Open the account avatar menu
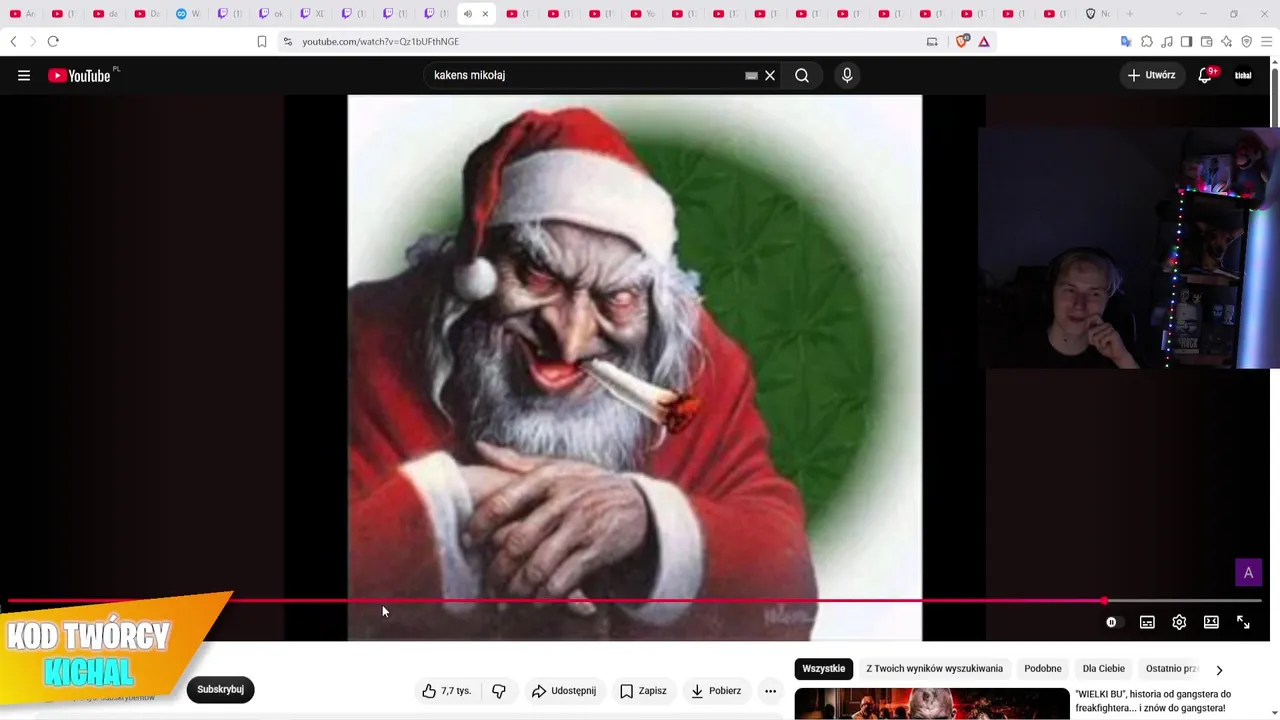 coord(1243,75)
